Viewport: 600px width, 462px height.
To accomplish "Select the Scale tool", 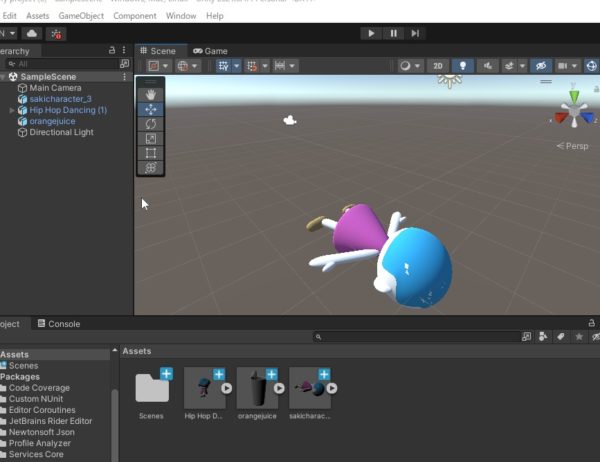I will tap(150, 139).
